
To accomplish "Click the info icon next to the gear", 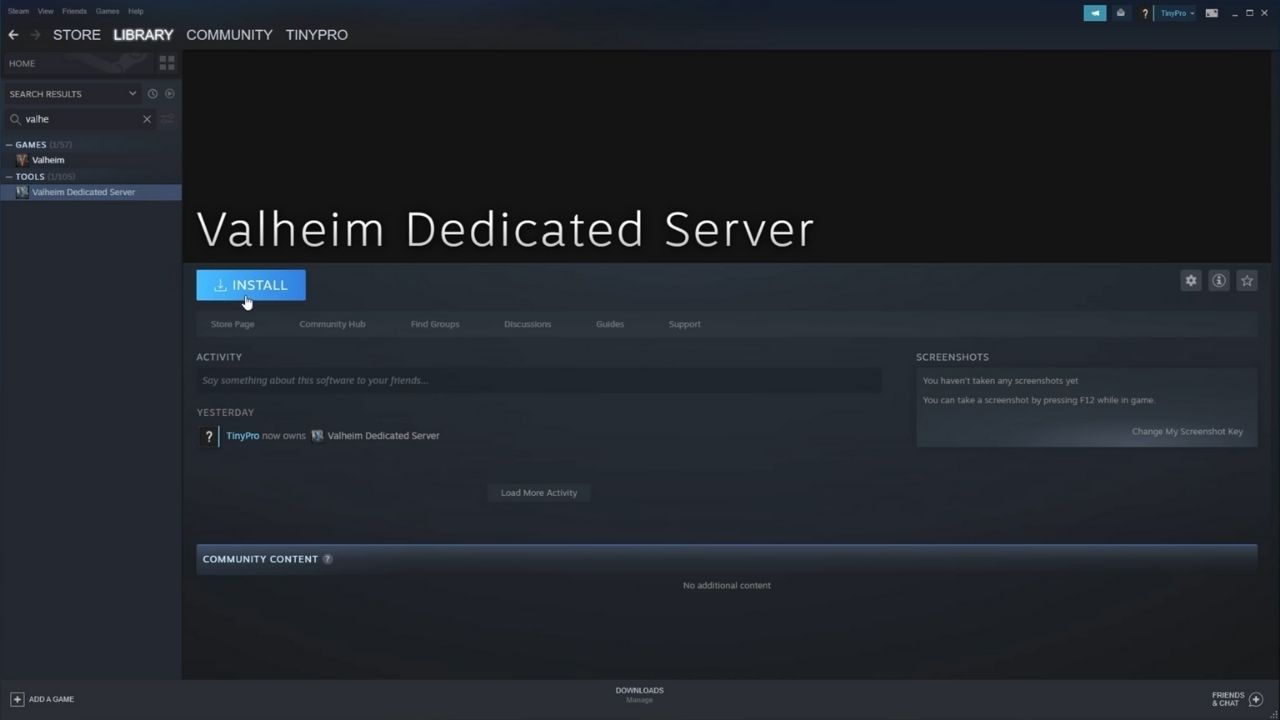I will pos(1218,280).
